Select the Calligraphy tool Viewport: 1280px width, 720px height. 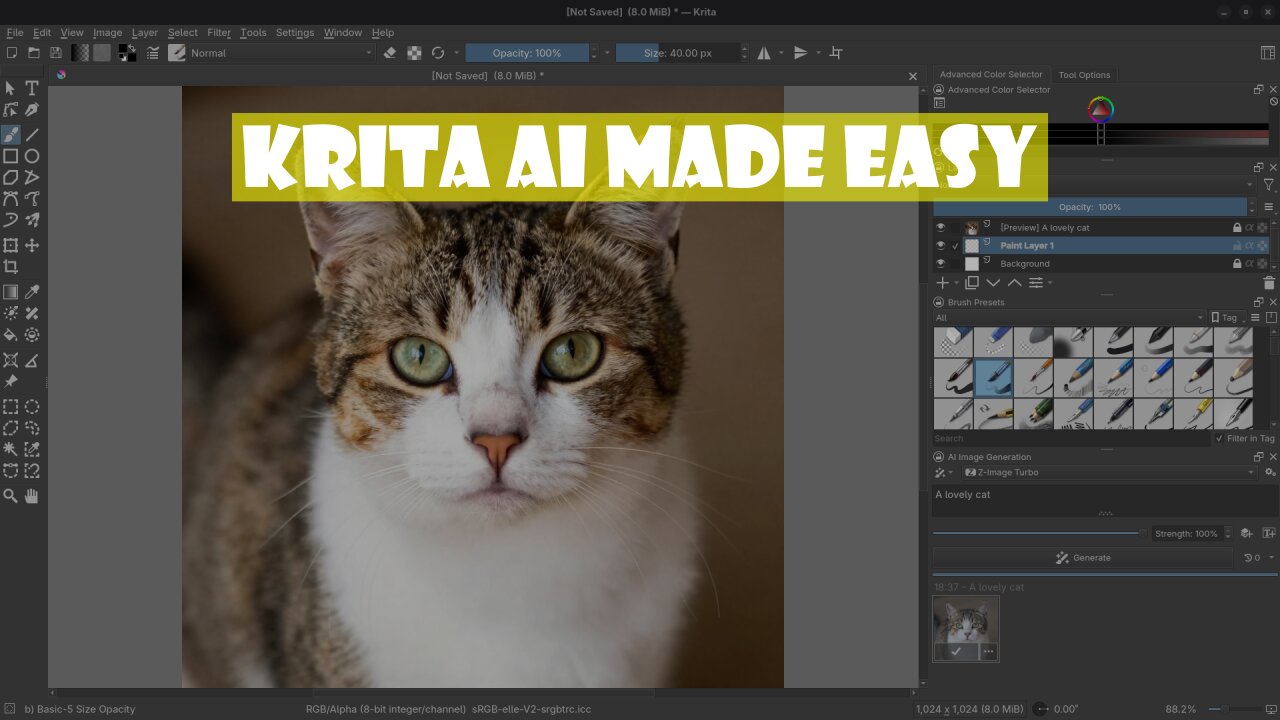tap(32, 221)
